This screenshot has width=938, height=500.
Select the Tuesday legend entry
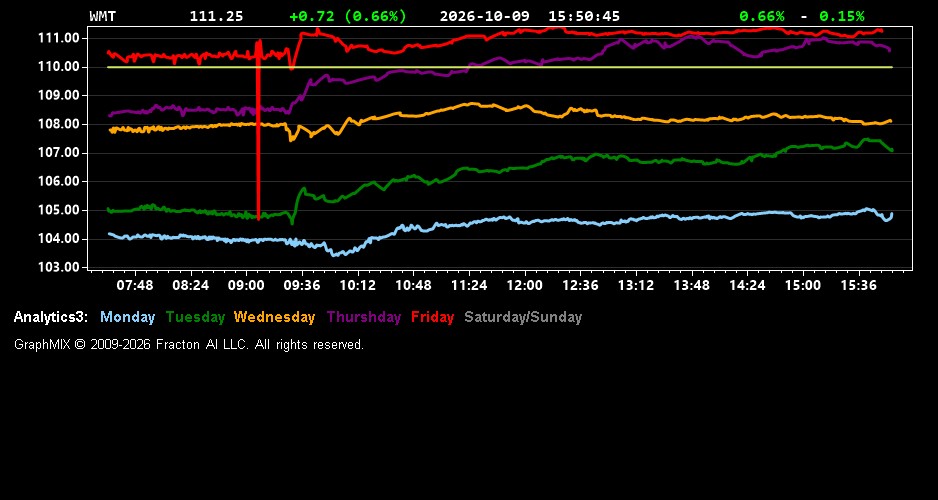tap(195, 318)
